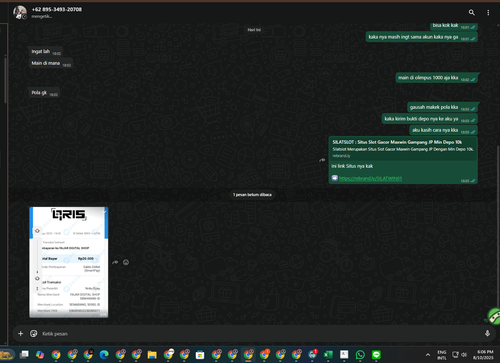Select message 'main di olimpus 1000 aja kka'
Screen dimensions: 500x363
(x=437, y=78)
